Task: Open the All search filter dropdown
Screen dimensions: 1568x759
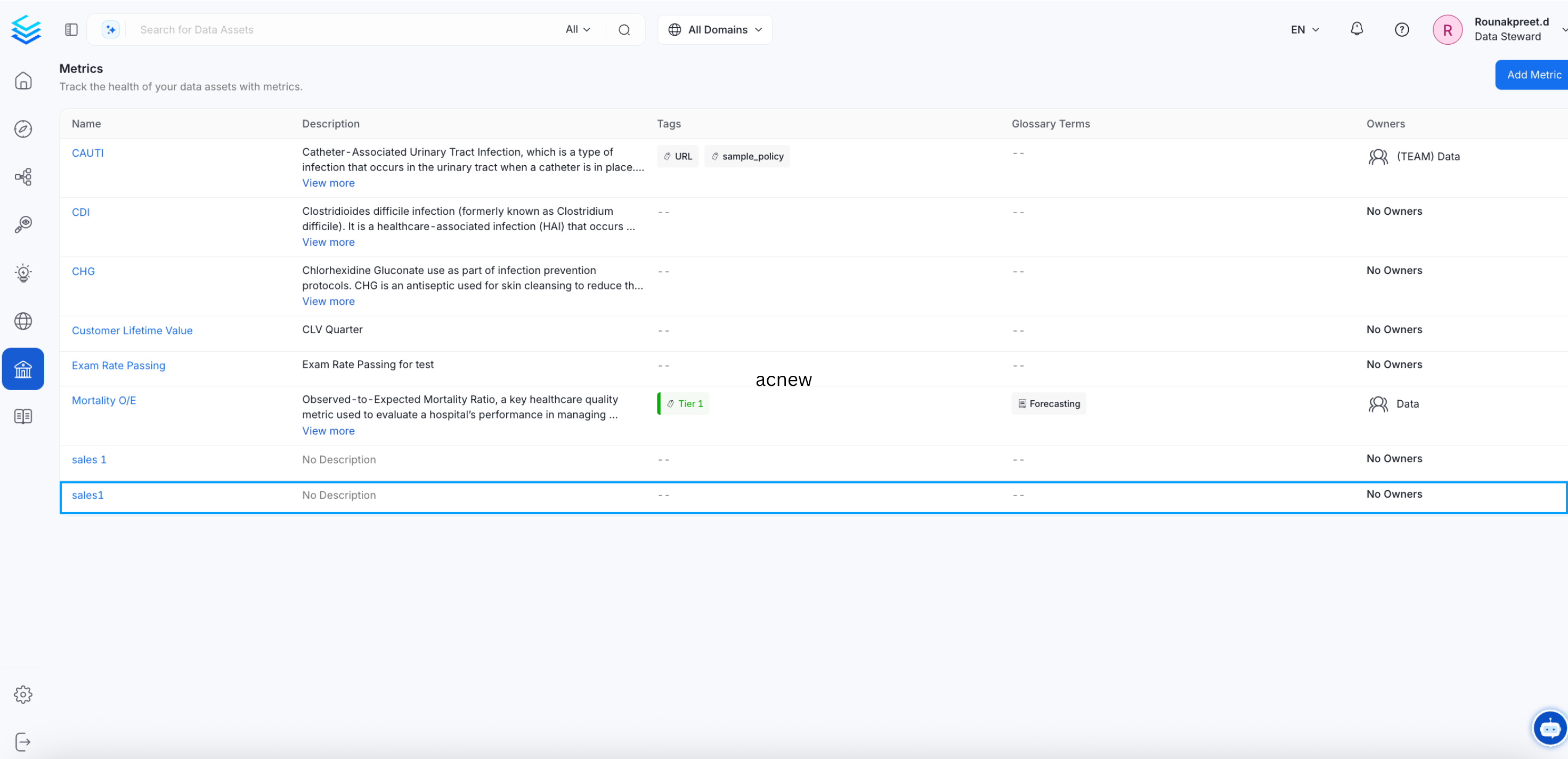Action: 577,29
